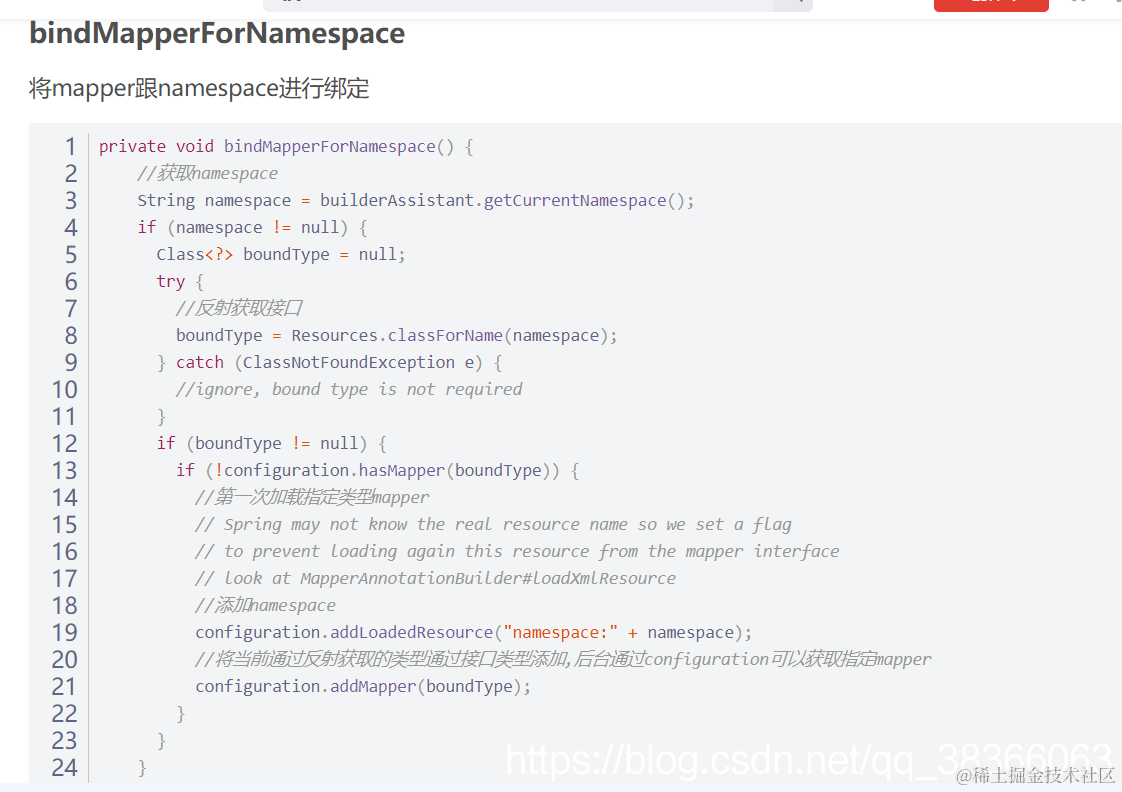Click the comment '//添加namespace'

coord(265,605)
